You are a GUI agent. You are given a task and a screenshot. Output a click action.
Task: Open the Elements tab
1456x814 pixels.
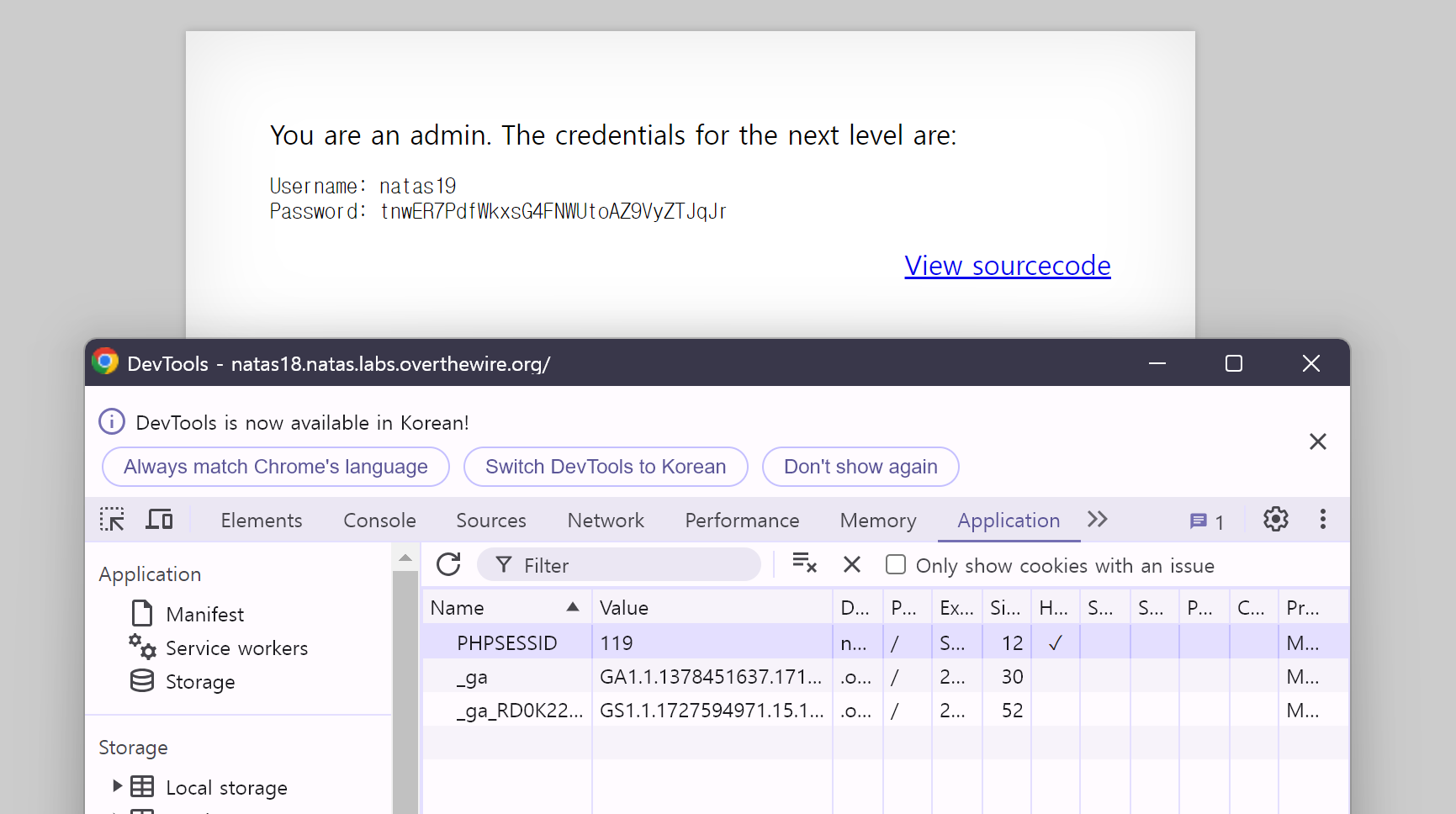pyautogui.click(x=262, y=521)
